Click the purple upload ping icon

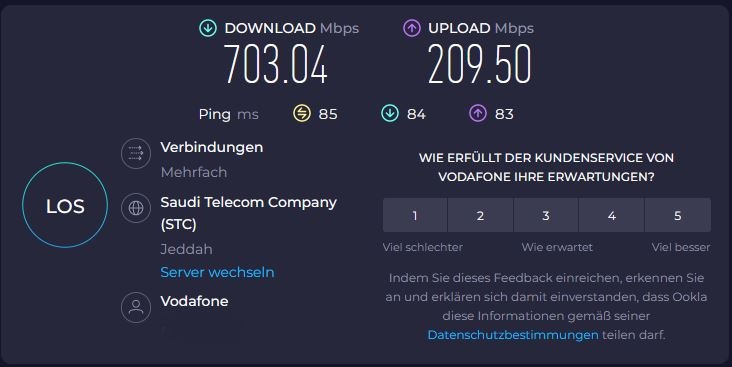pos(478,113)
